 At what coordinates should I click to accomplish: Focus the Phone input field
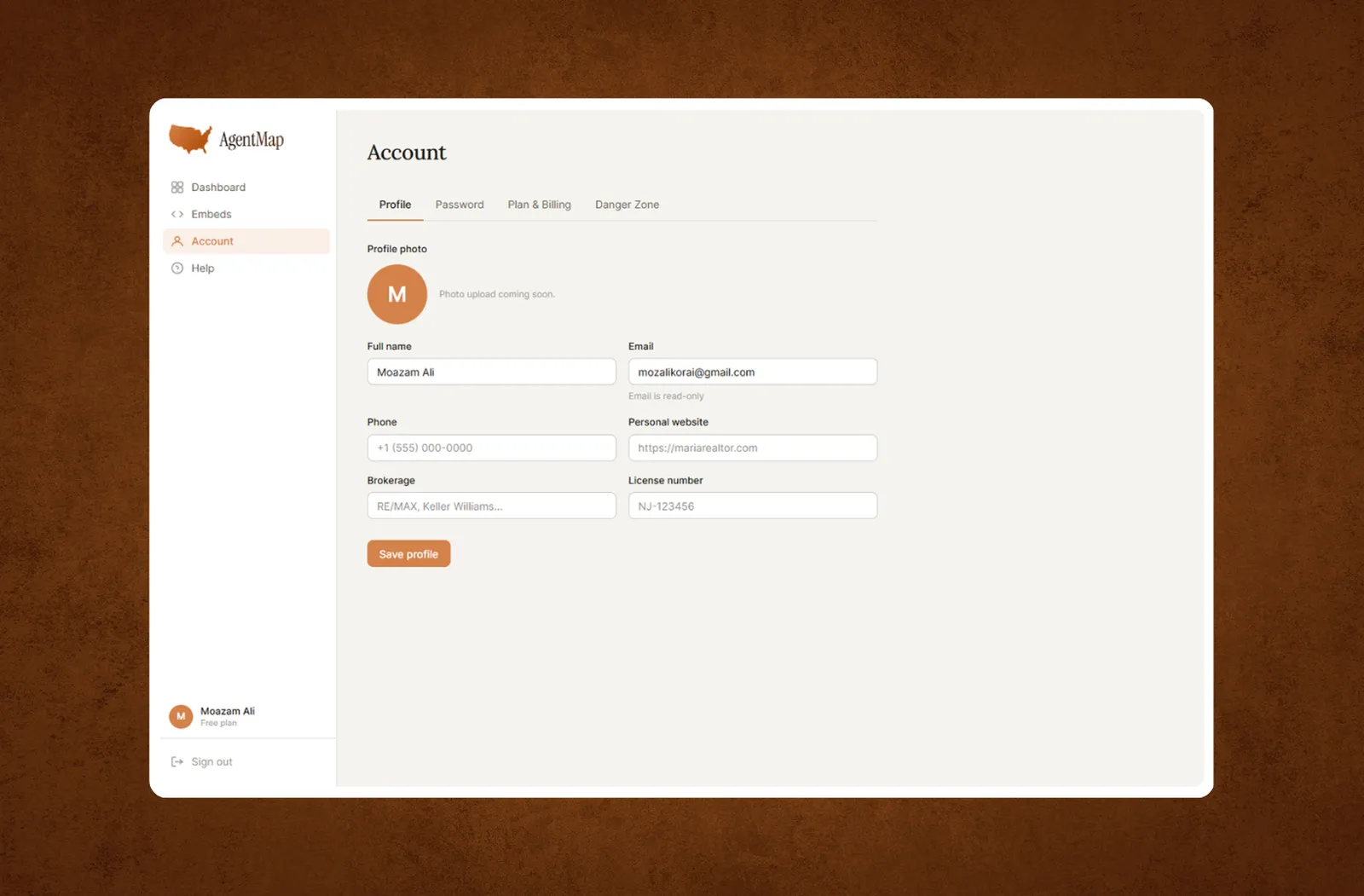coord(492,448)
